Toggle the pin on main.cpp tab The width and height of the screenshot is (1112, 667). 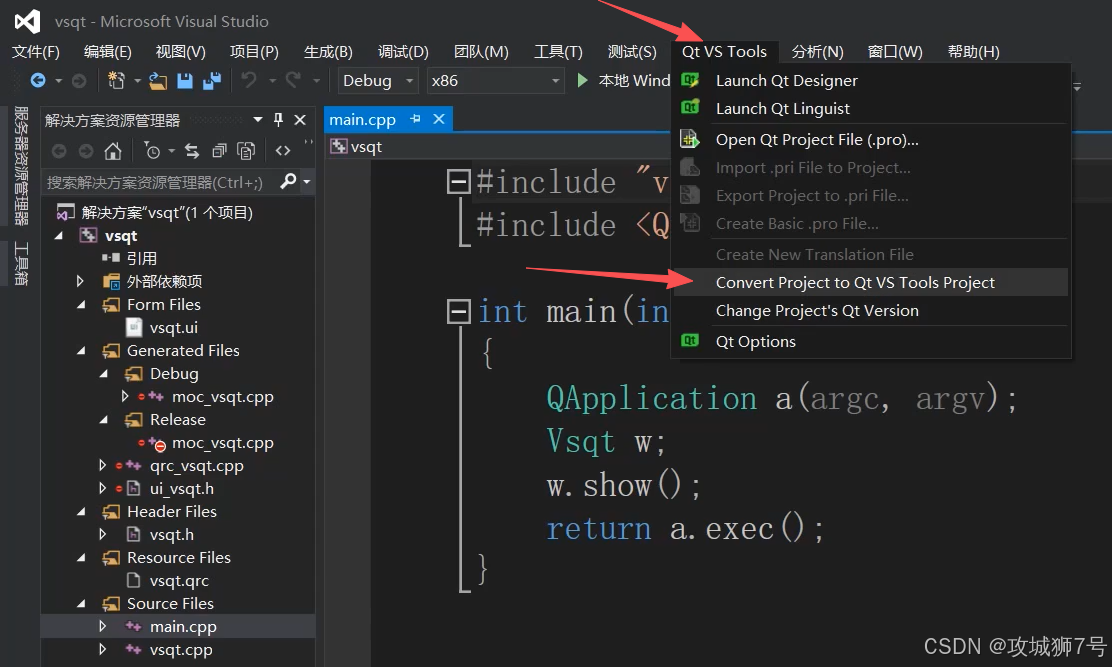(416, 119)
